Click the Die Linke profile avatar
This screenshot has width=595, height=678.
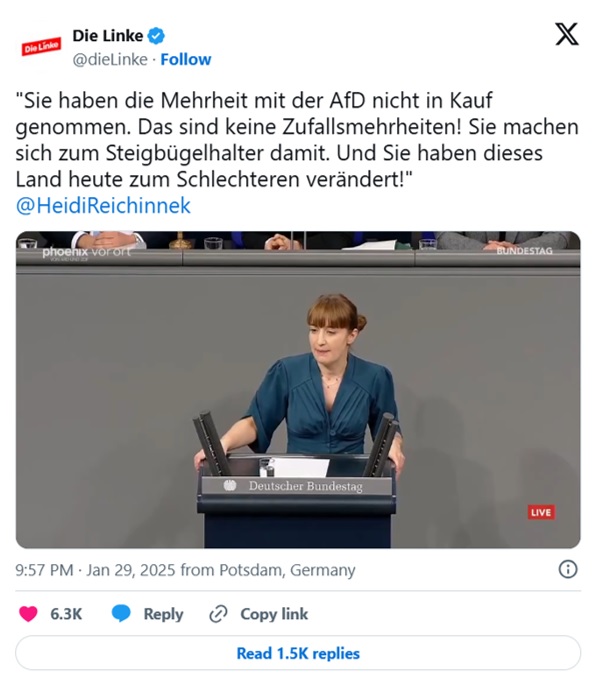click(x=42, y=46)
